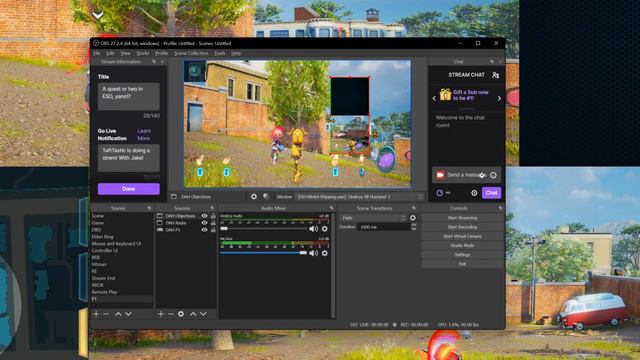The height and width of the screenshot is (360, 640).
Task: Show next chat banner with right arrow
Action: [x=499, y=98]
